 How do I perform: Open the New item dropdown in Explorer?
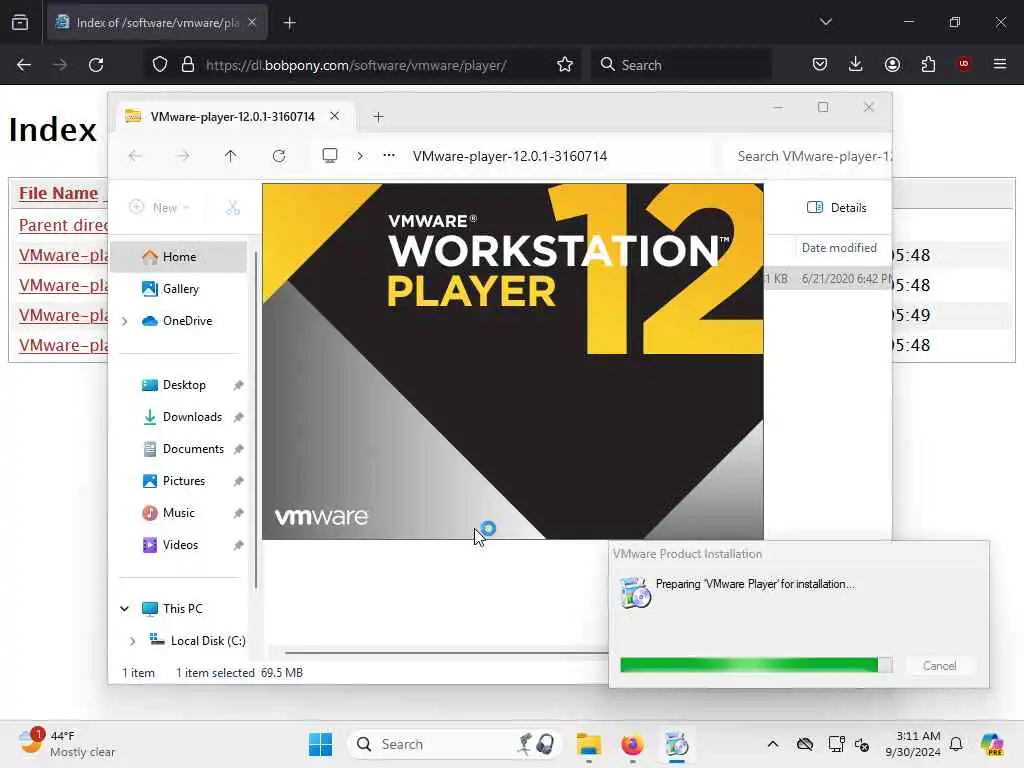click(159, 208)
